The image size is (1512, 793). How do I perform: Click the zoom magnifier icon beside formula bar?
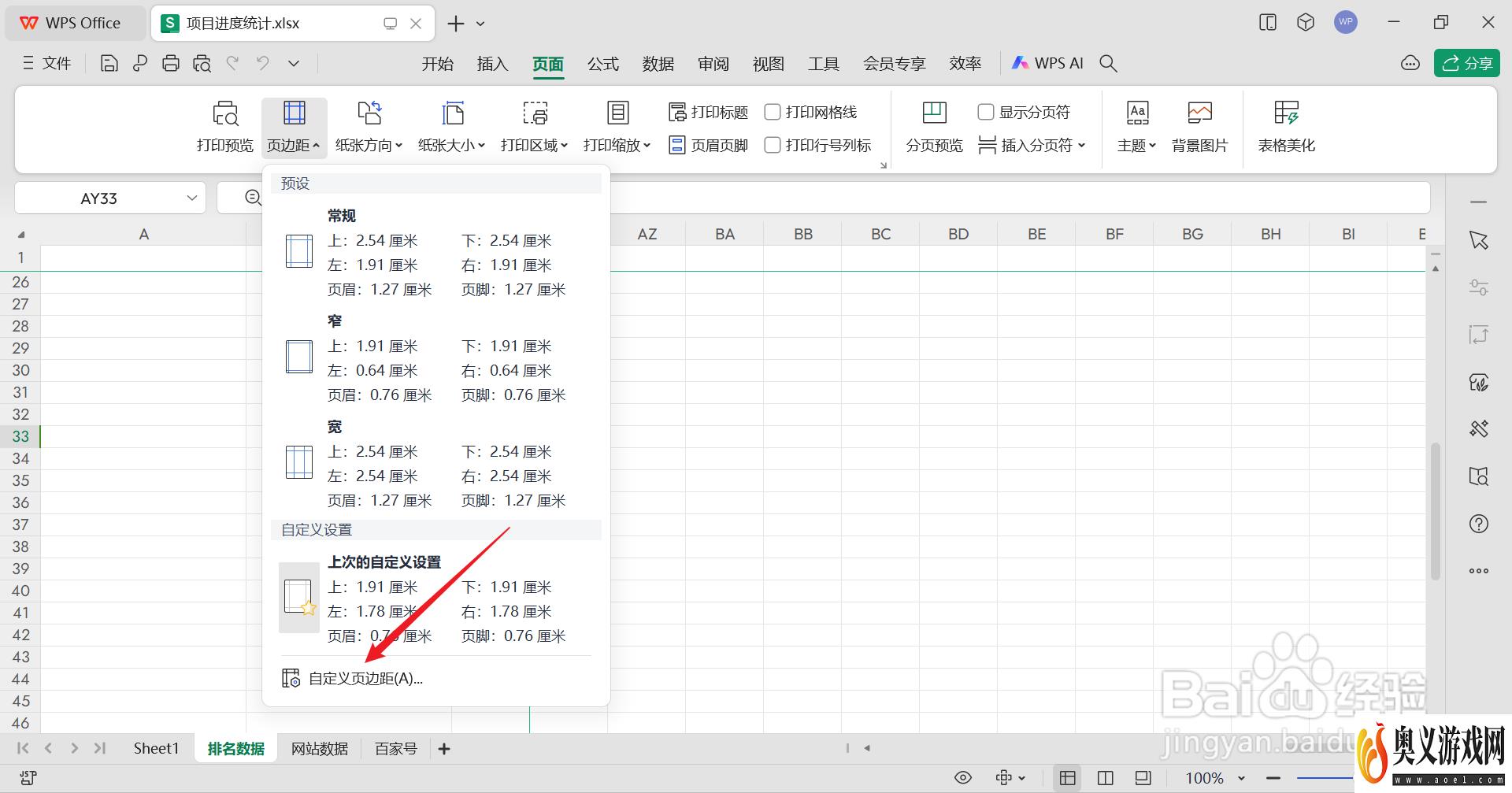253,198
